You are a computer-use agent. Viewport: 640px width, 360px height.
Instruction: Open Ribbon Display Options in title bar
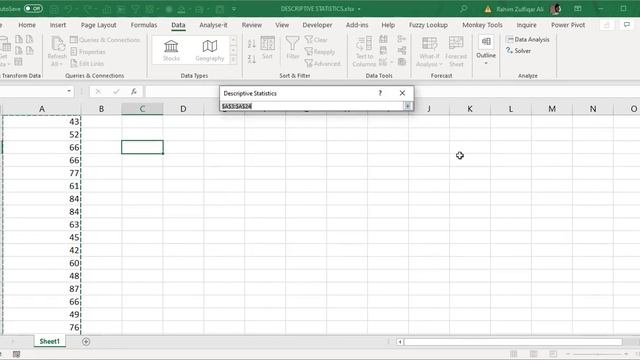578,9
